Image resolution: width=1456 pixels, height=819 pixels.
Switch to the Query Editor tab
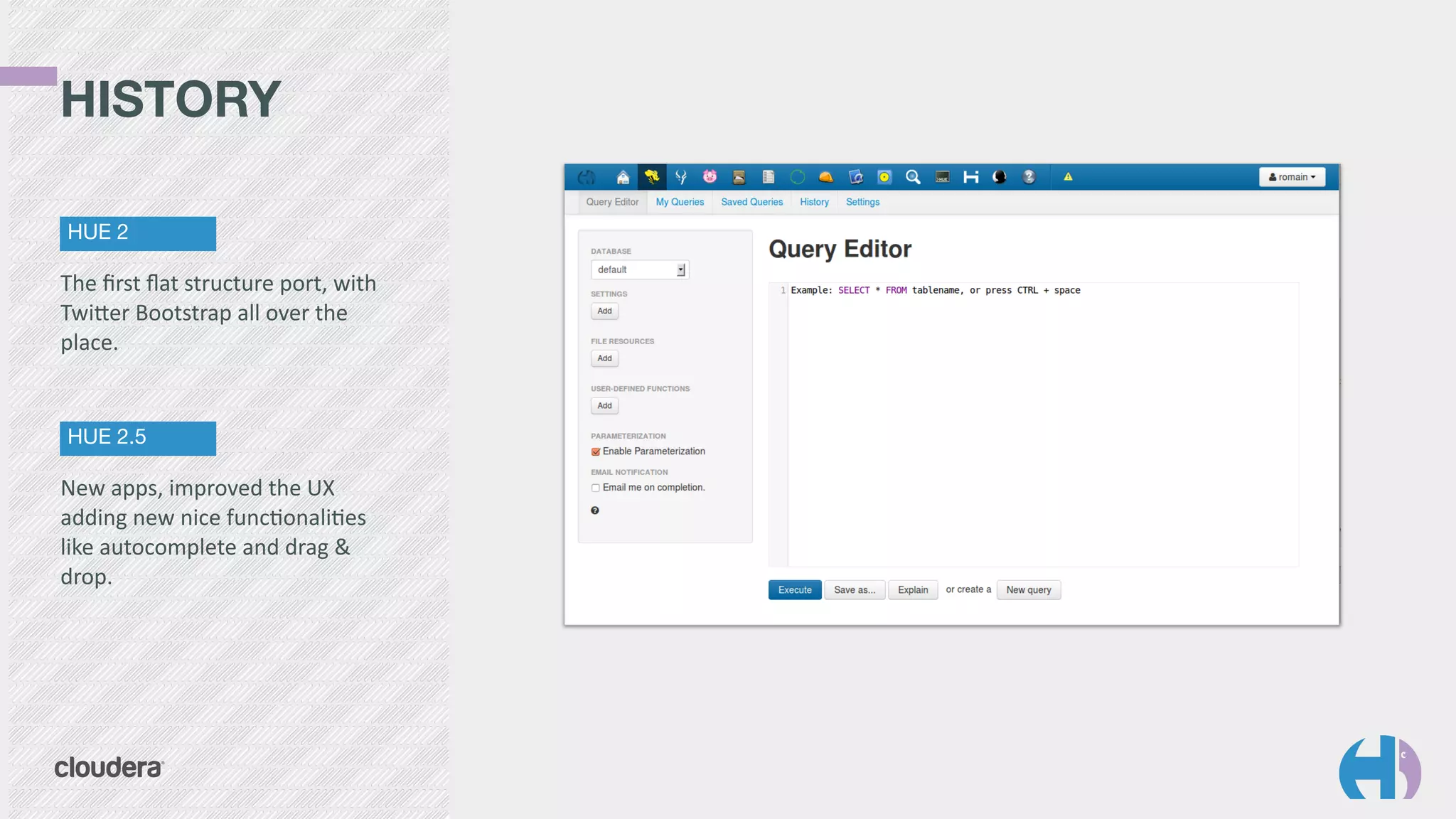[x=612, y=202]
